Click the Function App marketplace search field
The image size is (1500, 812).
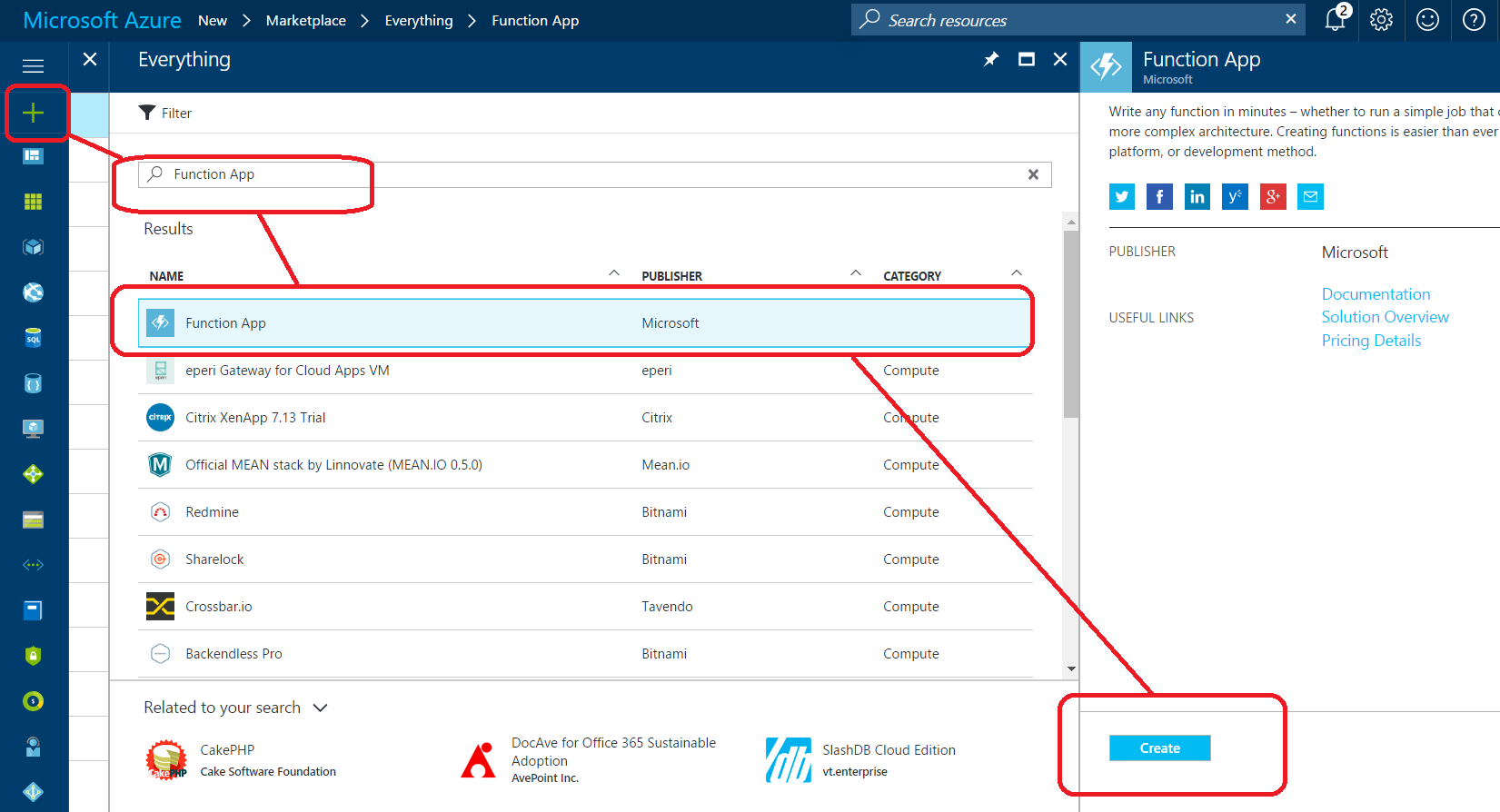pos(595,174)
